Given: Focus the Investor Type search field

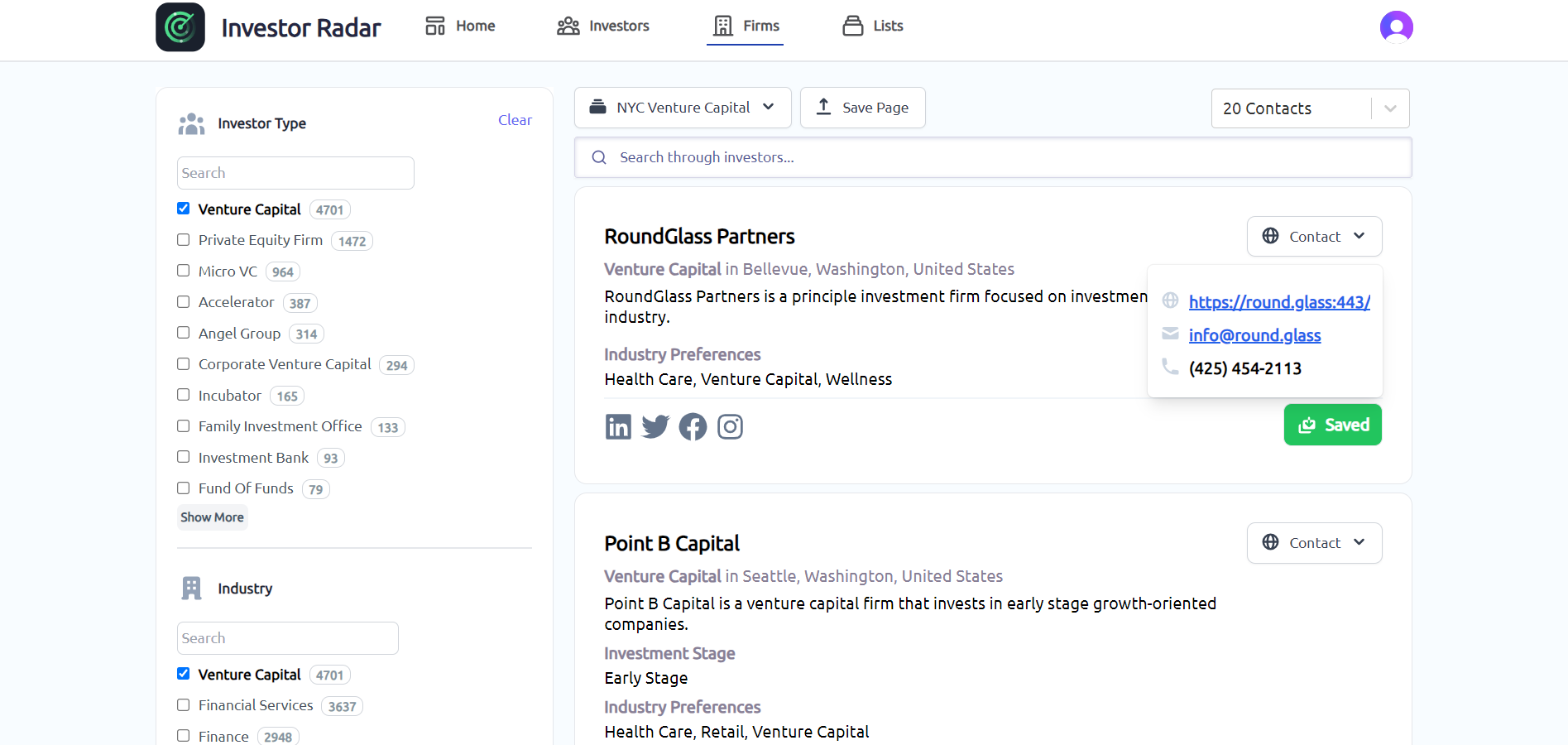Looking at the screenshot, I should click(295, 173).
